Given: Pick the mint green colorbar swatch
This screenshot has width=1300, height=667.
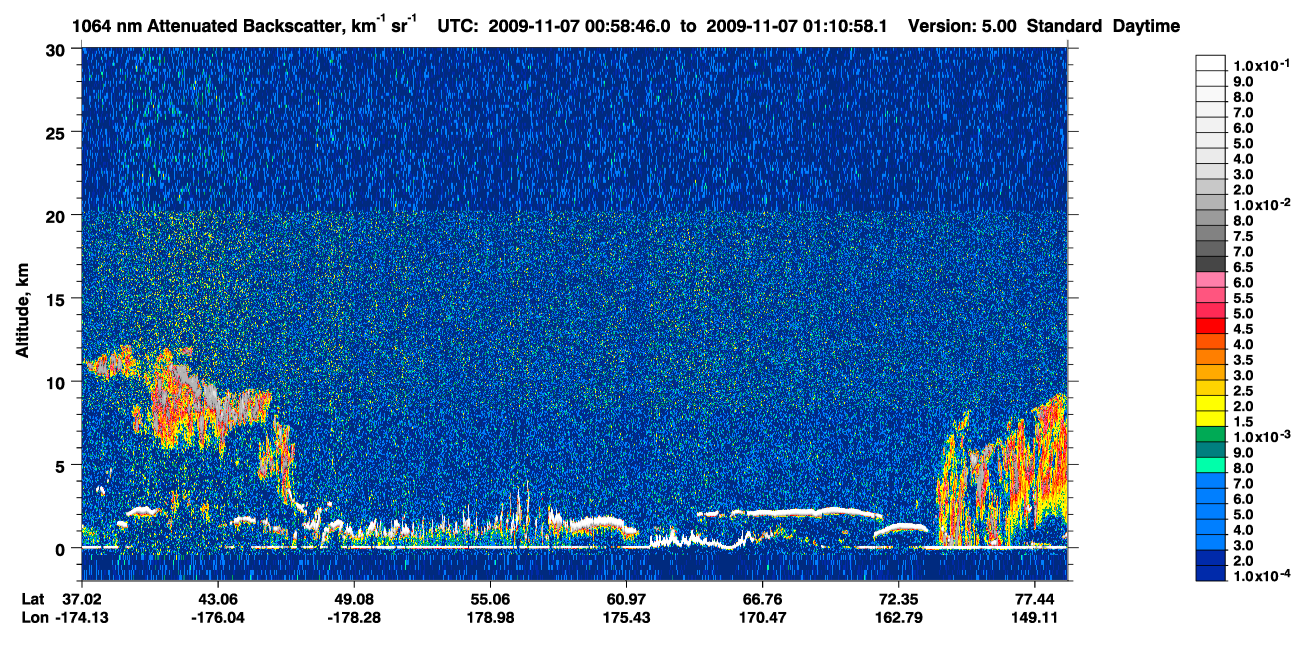Looking at the screenshot, I should point(1211,464).
